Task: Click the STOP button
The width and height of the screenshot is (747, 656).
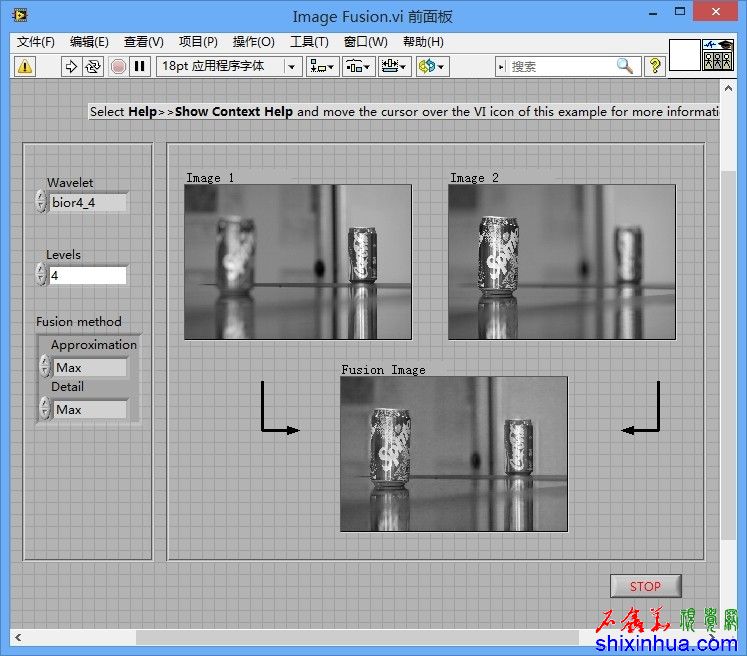Action: (x=646, y=586)
